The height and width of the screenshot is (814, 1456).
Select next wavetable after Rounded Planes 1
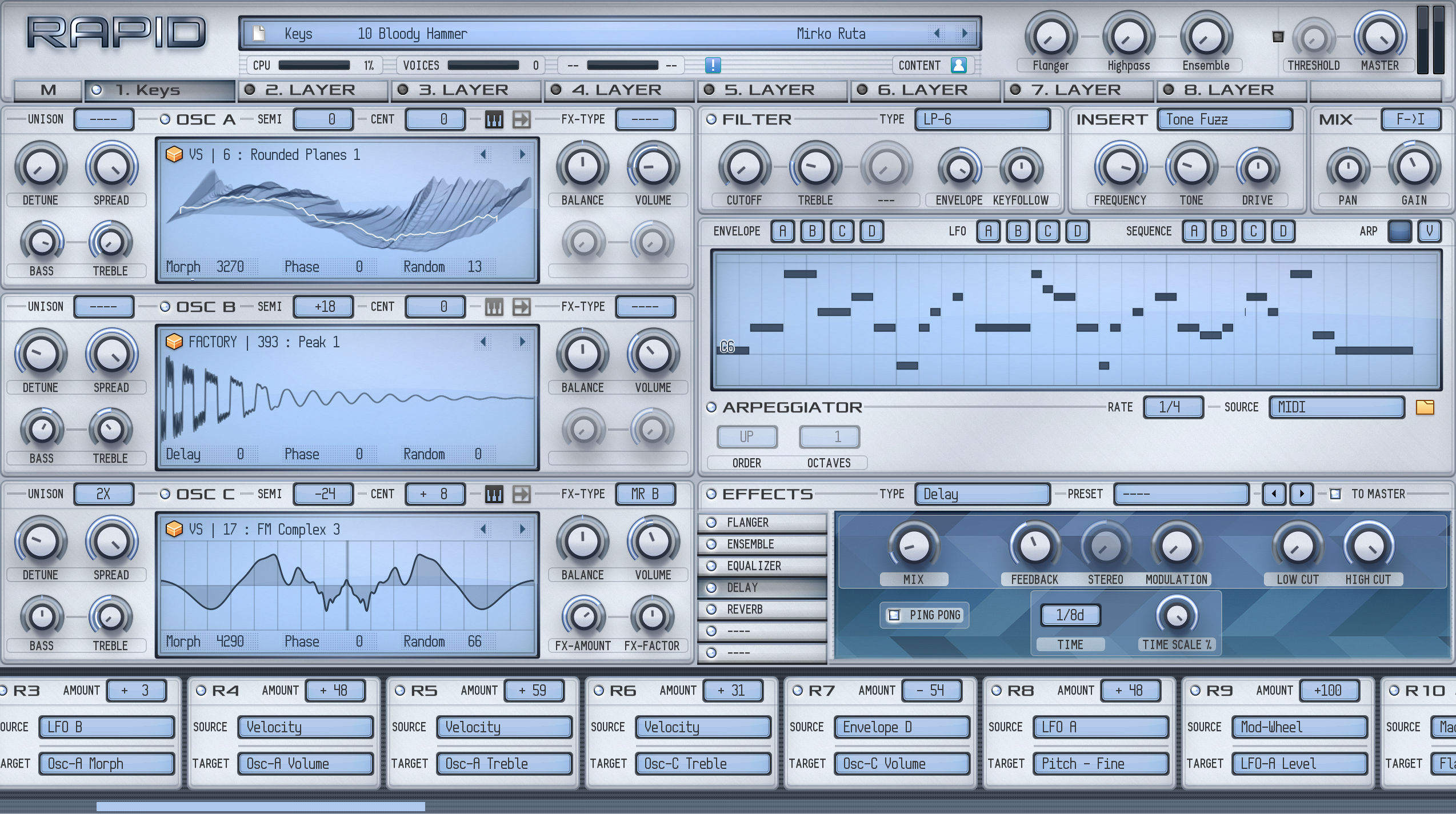522,154
